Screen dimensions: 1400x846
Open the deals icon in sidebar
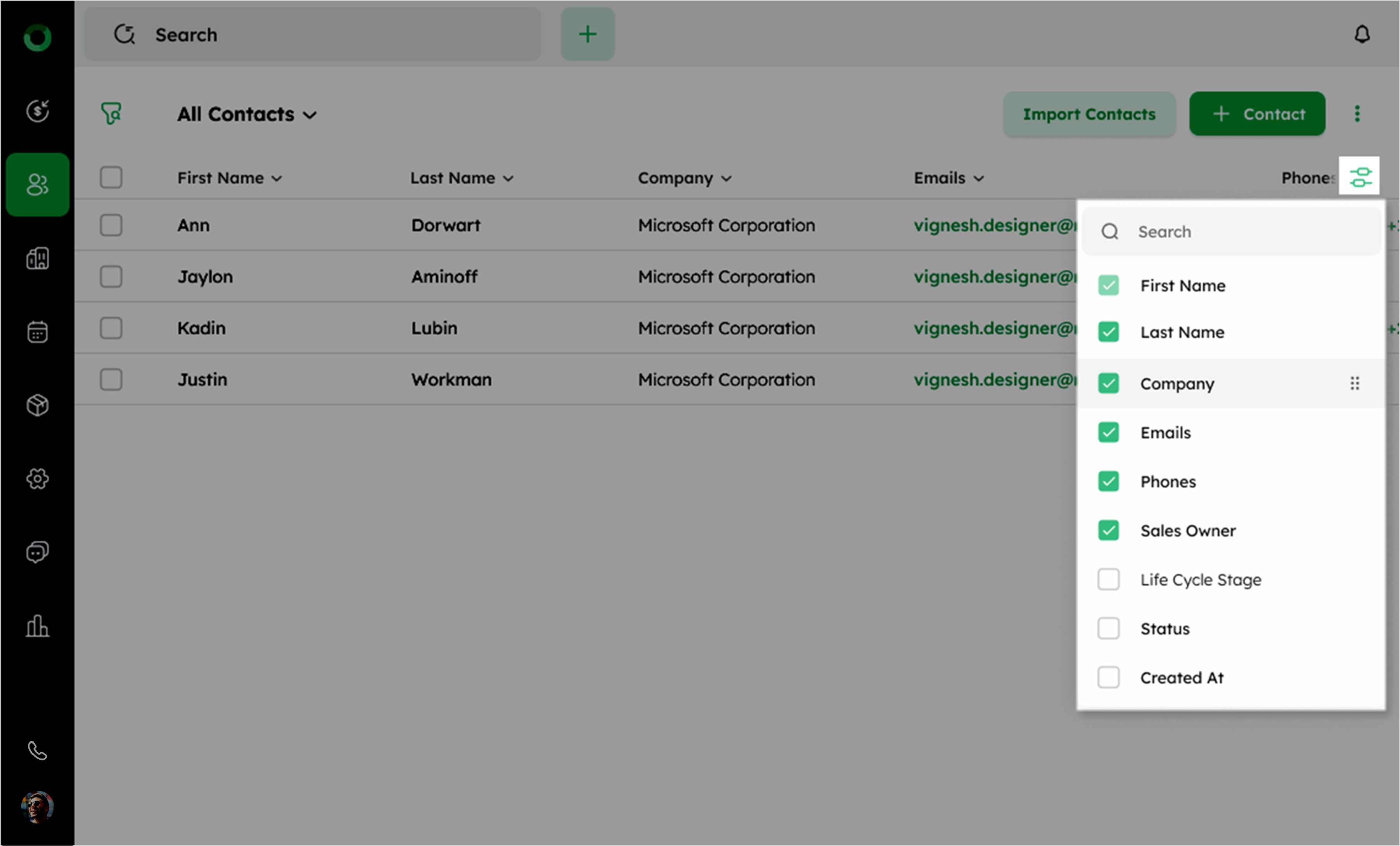(37, 111)
